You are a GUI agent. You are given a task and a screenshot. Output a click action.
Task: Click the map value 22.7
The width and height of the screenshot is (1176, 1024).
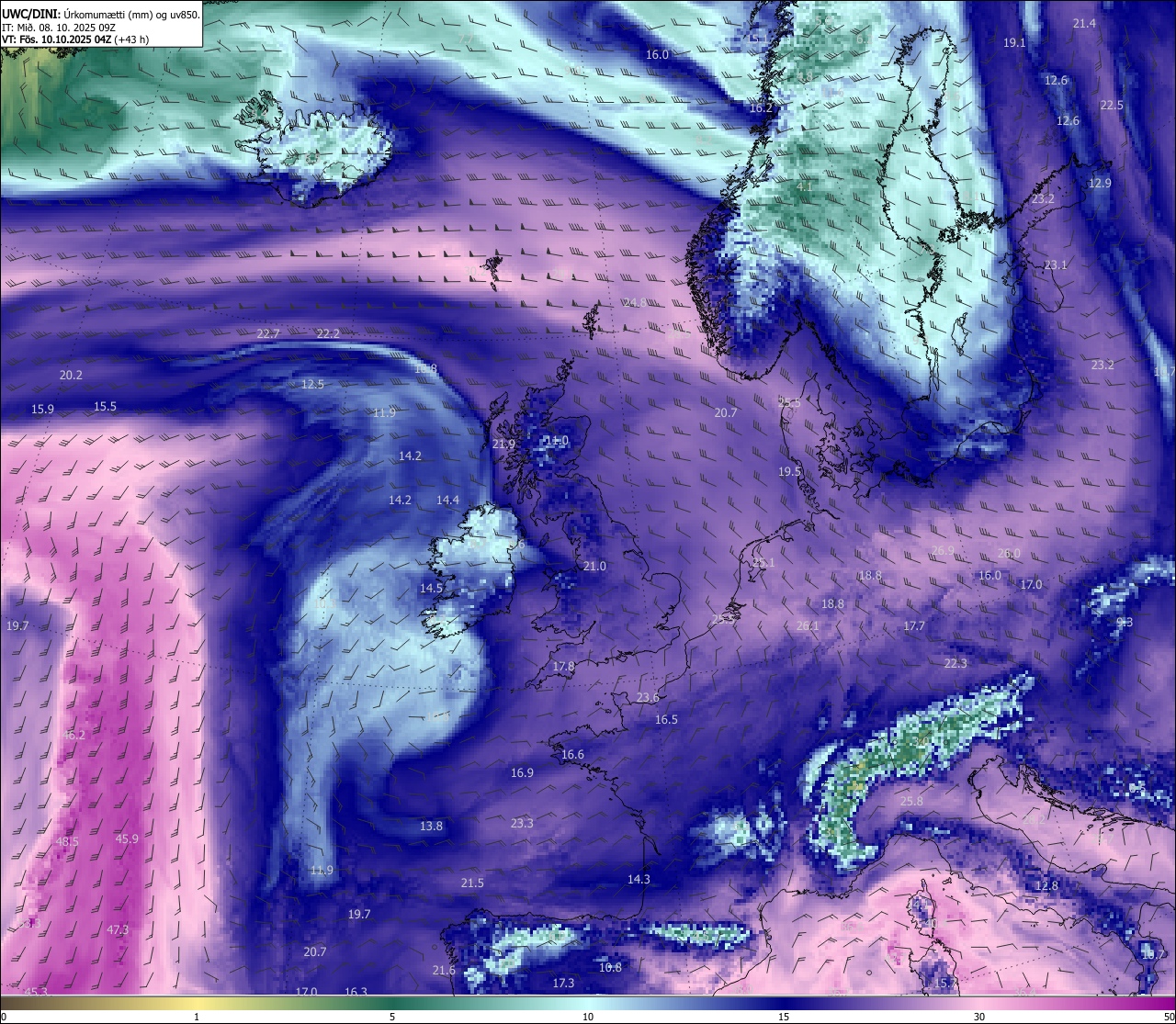(x=268, y=333)
